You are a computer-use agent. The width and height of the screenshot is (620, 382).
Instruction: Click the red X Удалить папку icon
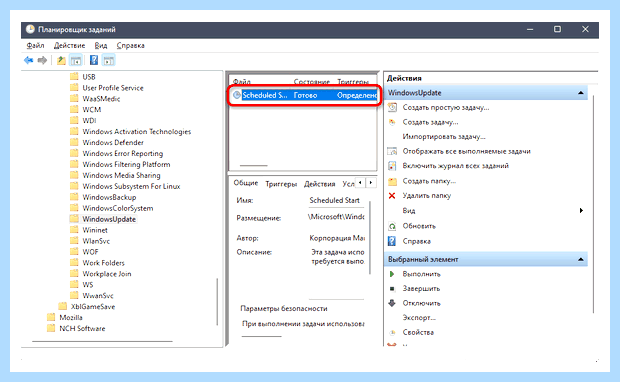click(x=392, y=195)
